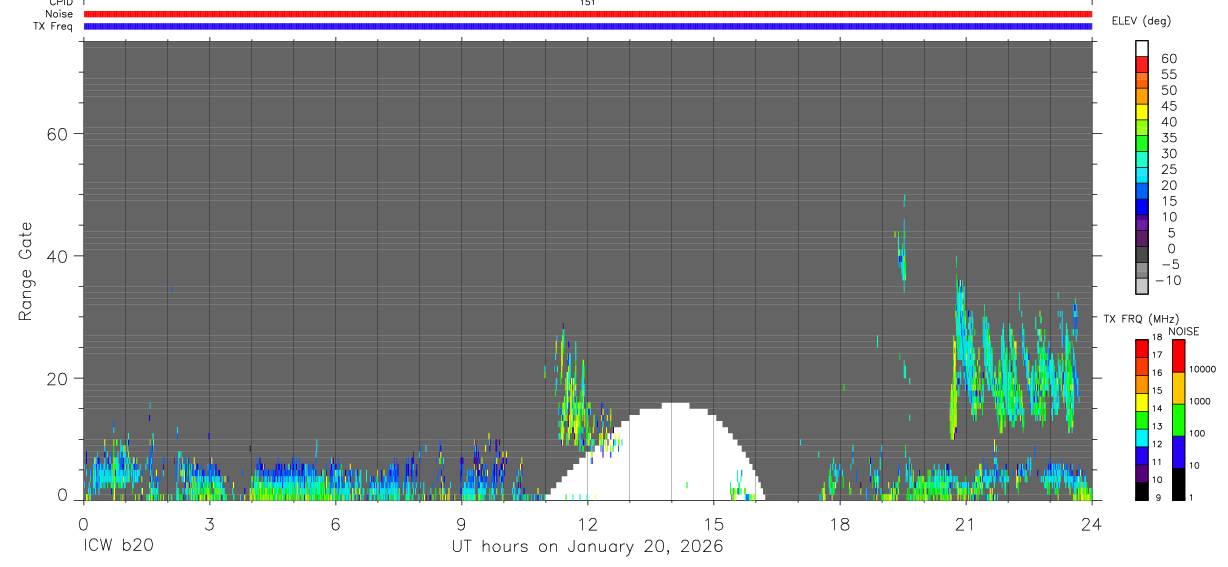Click the '35' ELEV colorbar value
Screen dimensions: 1228x567
pos(1168,138)
